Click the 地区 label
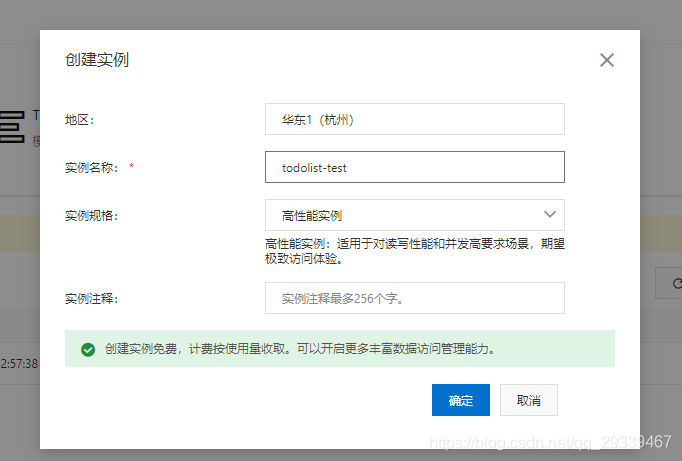This screenshot has width=682, height=461. pyautogui.click(x=80, y=120)
